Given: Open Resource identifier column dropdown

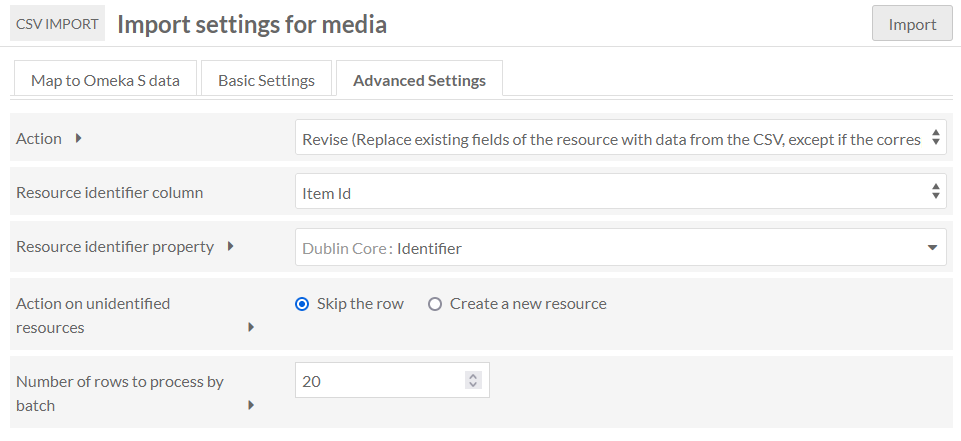Looking at the screenshot, I should coord(621,192).
